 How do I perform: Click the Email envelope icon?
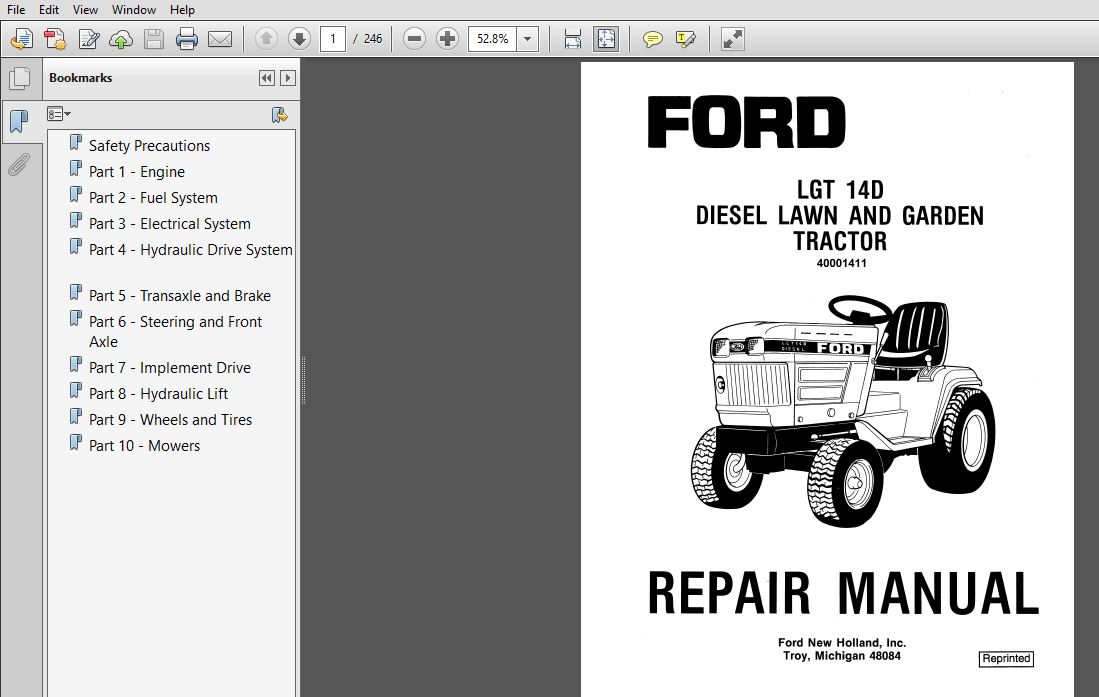pyautogui.click(x=220, y=39)
